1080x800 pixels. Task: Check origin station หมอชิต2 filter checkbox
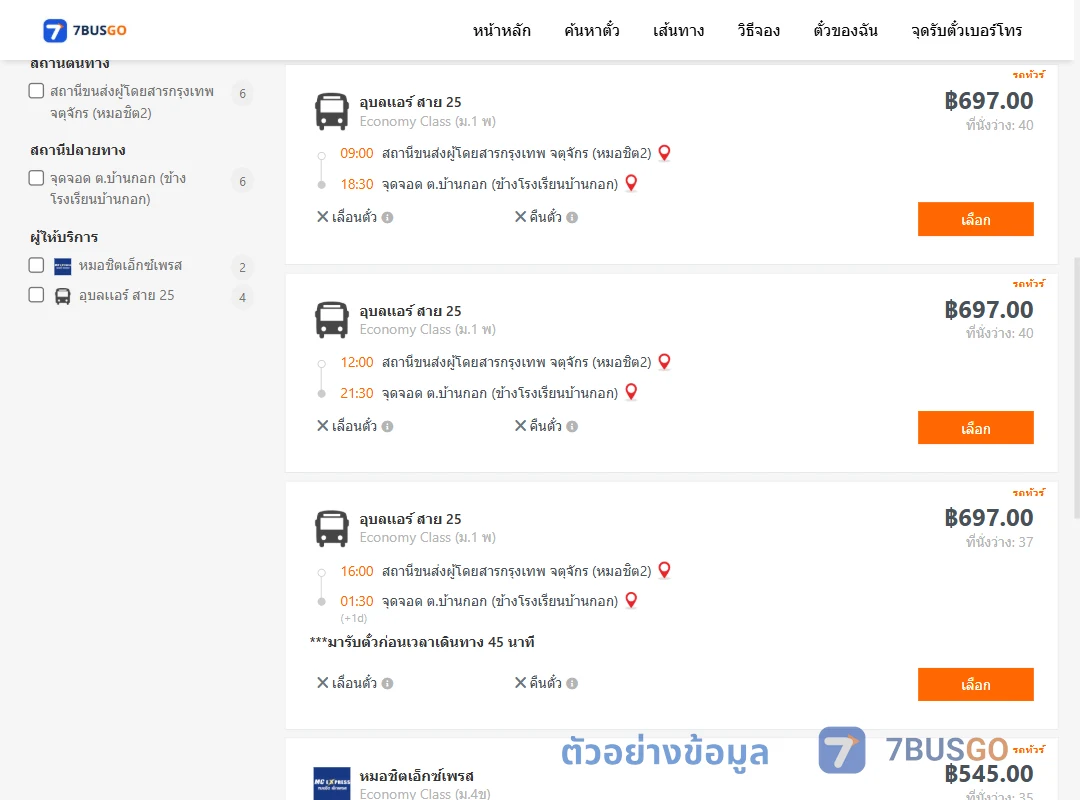click(37, 91)
